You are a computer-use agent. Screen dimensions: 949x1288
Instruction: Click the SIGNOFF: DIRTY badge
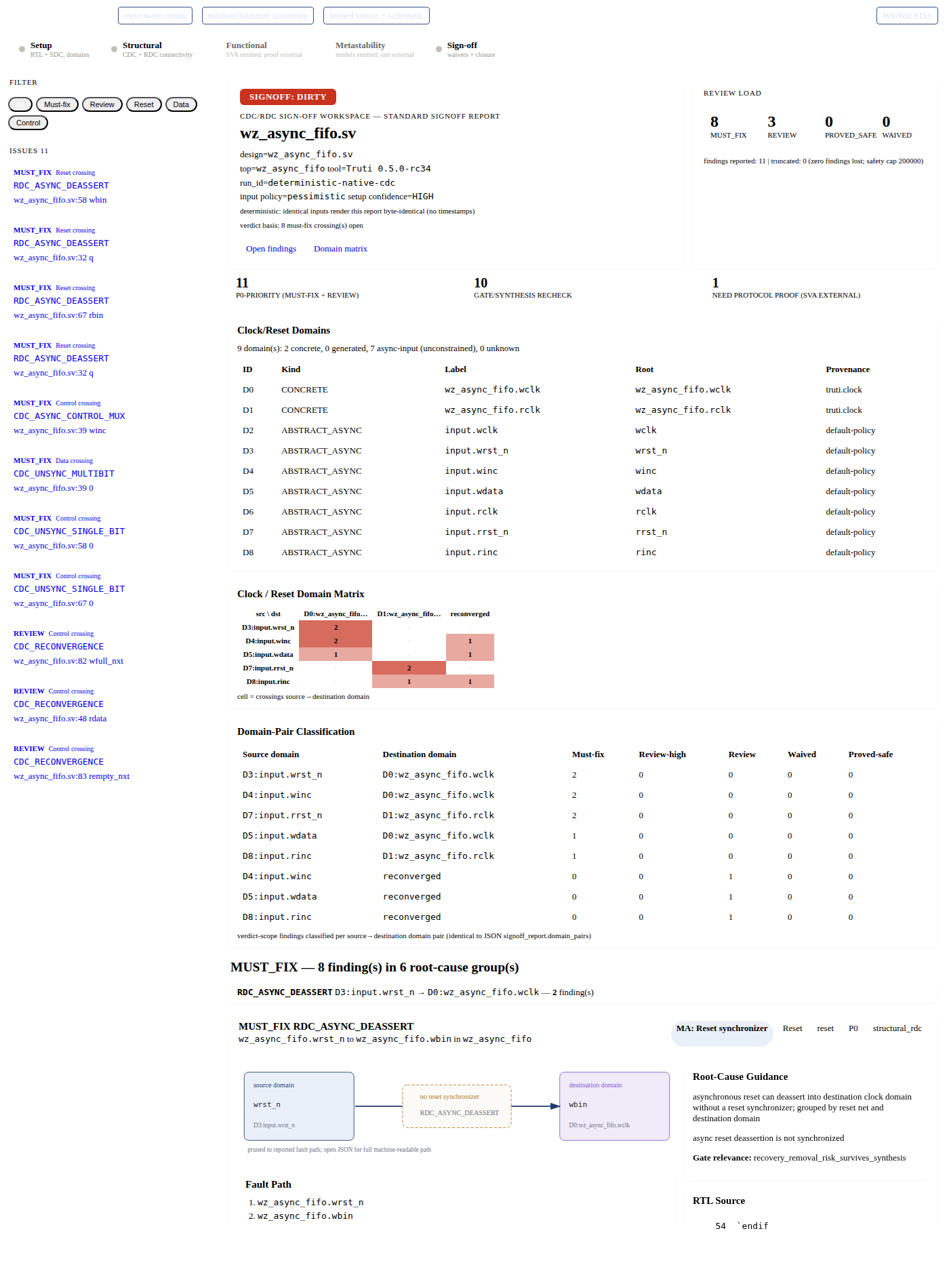[x=287, y=97]
